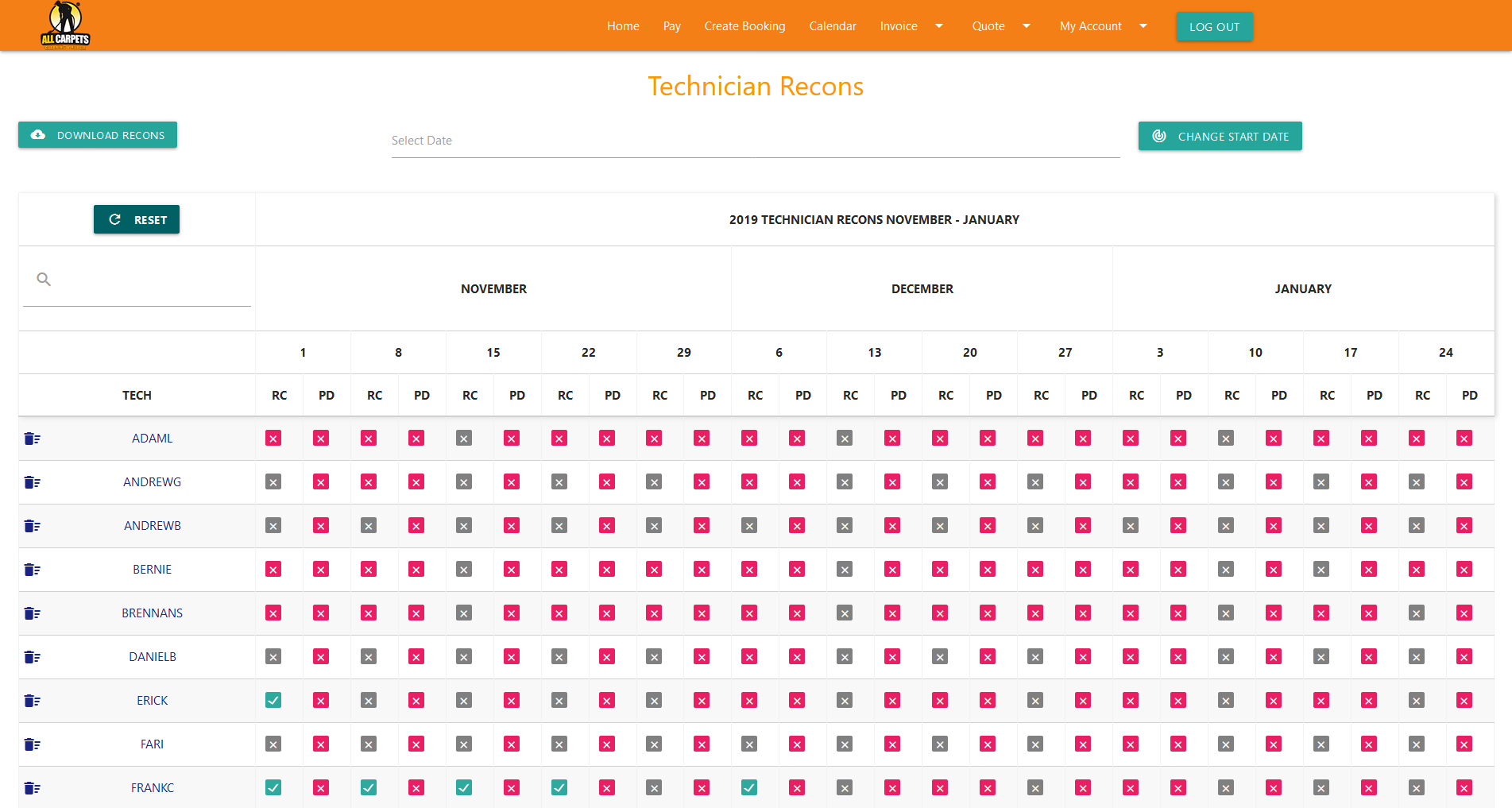This screenshot has width=1512, height=808.
Task: Open the row menu icon for ADAML
Action: pyautogui.click(x=32, y=439)
